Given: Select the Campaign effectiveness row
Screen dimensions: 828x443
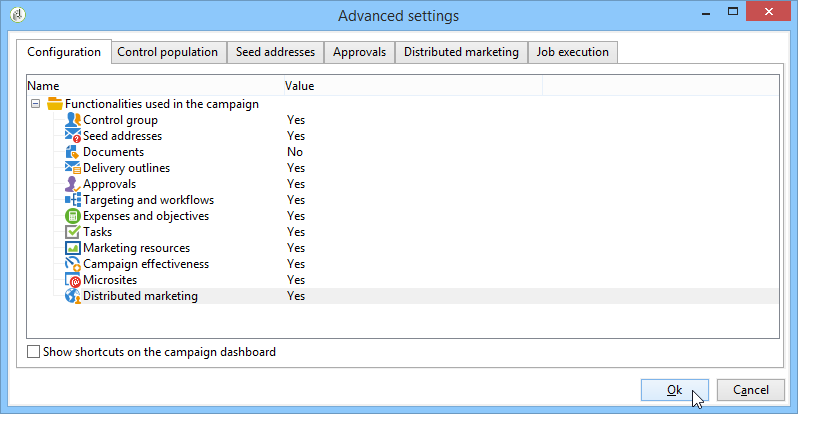Looking at the screenshot, I should pos(146,264).
